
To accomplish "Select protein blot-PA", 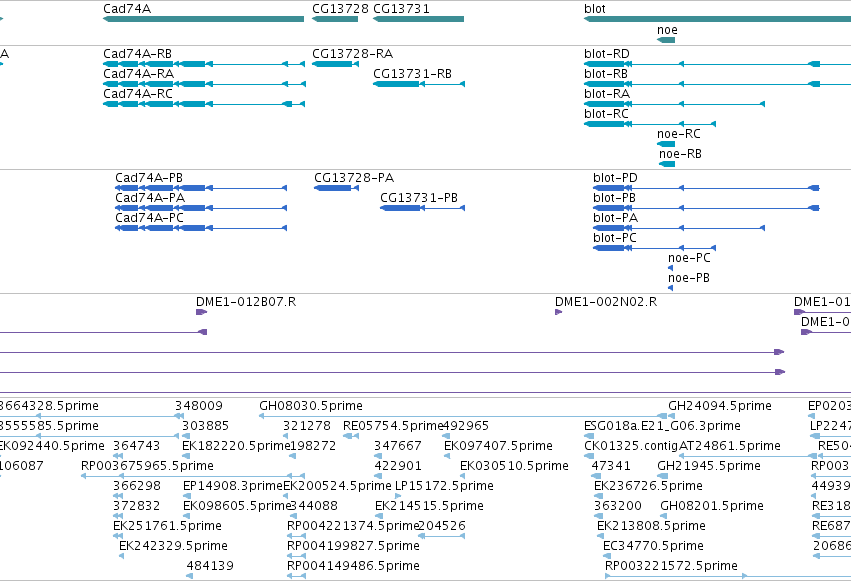I will [x=679, y=228].
